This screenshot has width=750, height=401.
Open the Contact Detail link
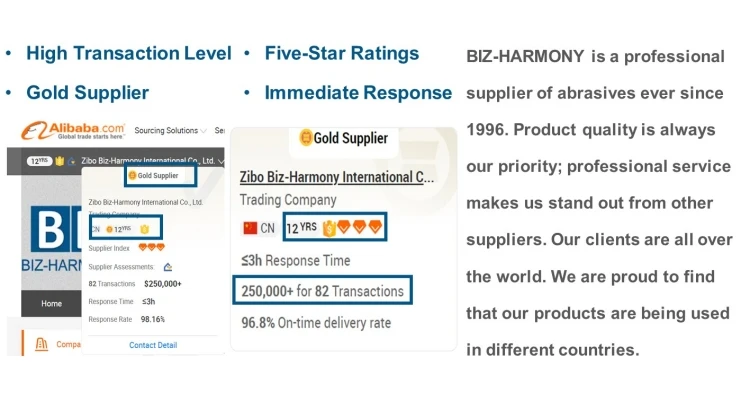(153, 345)
